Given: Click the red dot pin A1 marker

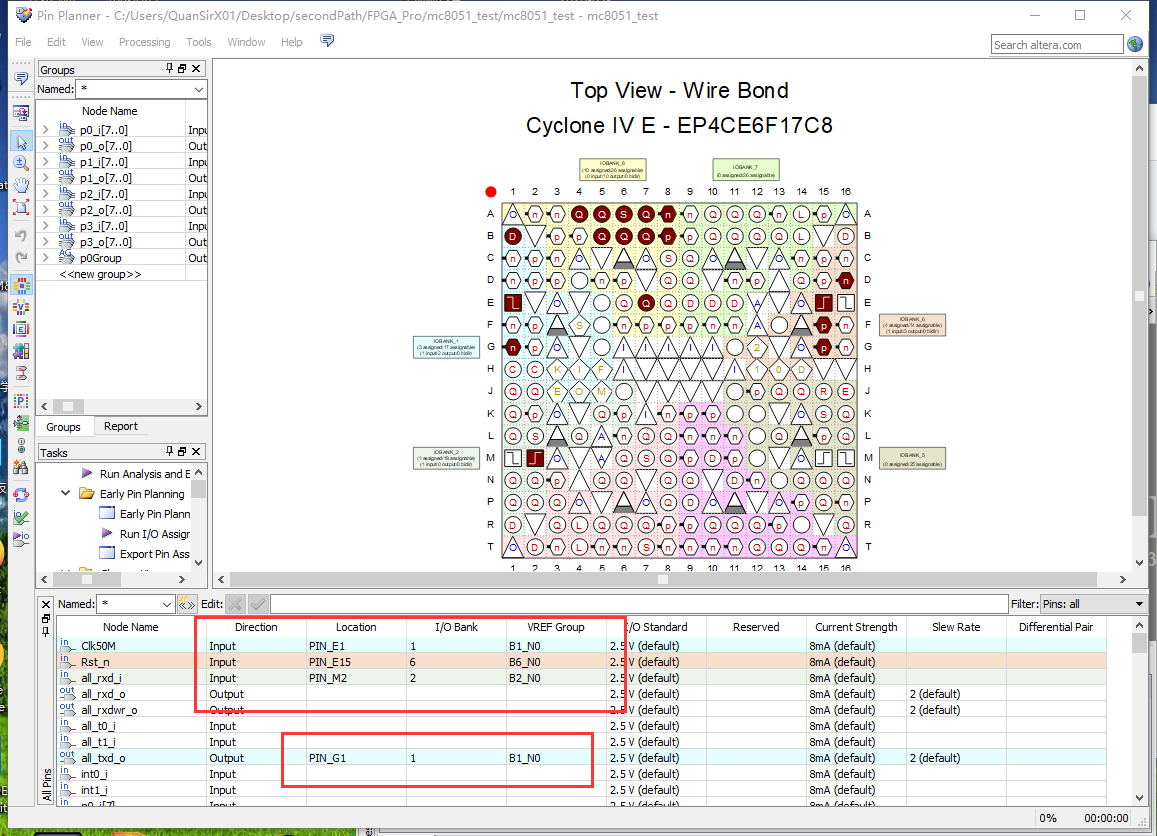Looking at the screenshot, I should [x=491, y=192].
